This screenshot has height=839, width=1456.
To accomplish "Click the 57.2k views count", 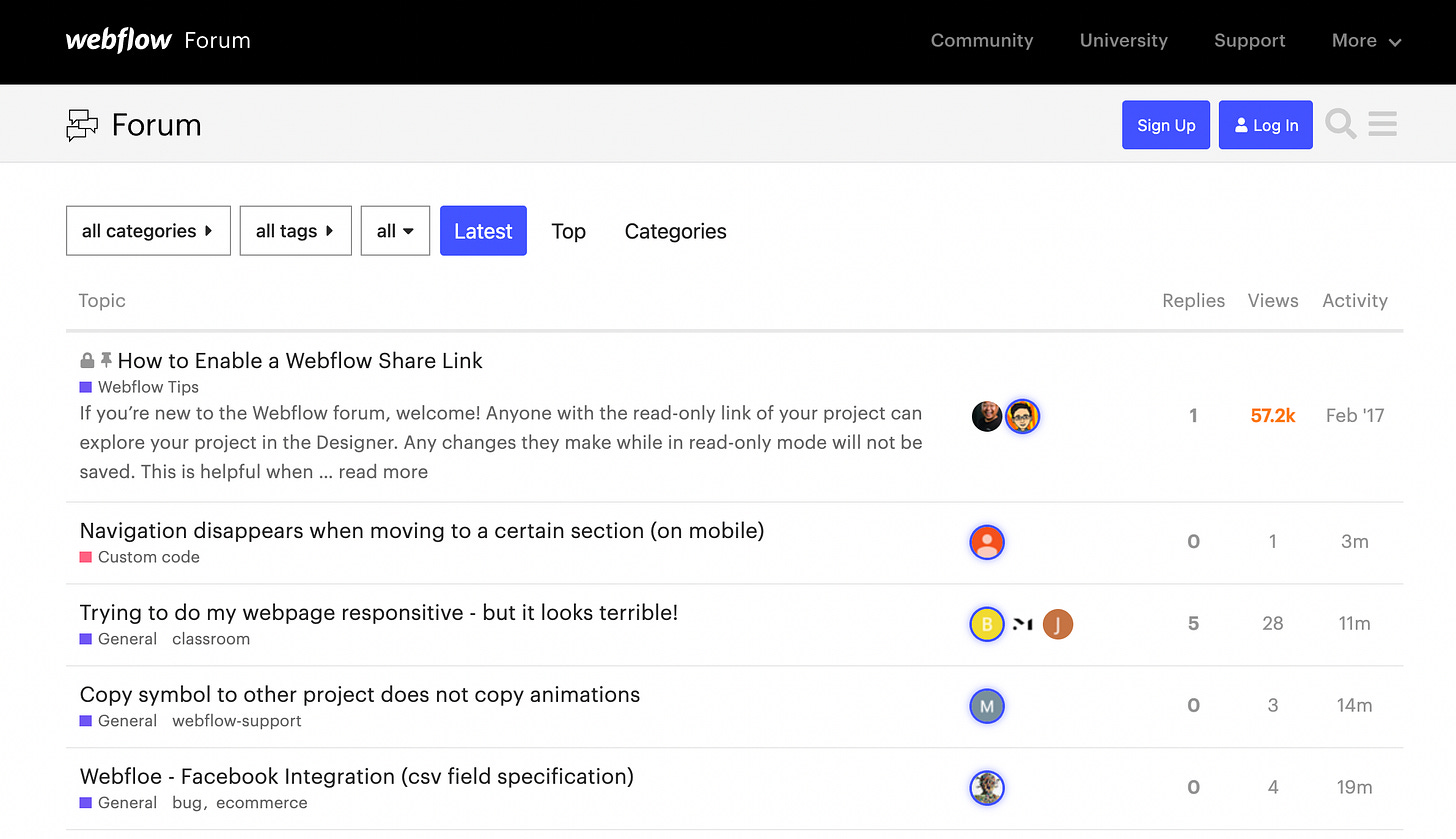I will click(x=1273, y=416).
